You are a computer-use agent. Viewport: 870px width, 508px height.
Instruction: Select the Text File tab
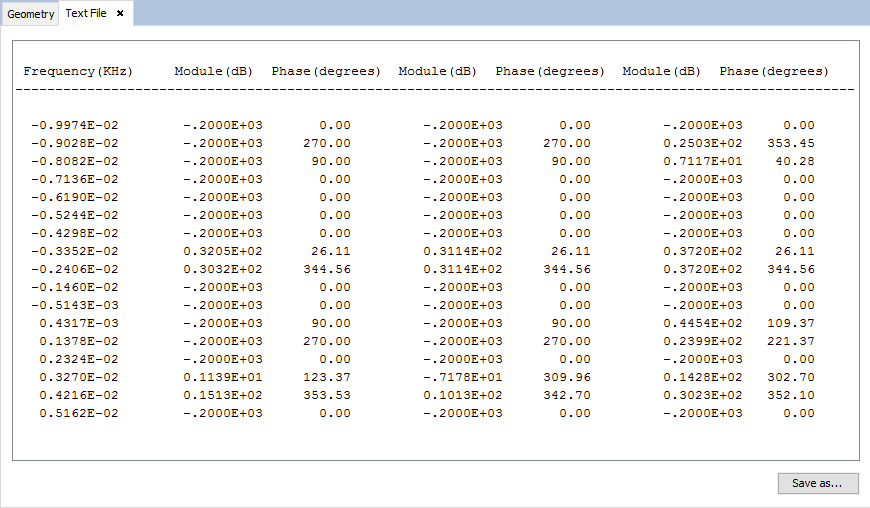pyautogui.click(x=85, y=14)
